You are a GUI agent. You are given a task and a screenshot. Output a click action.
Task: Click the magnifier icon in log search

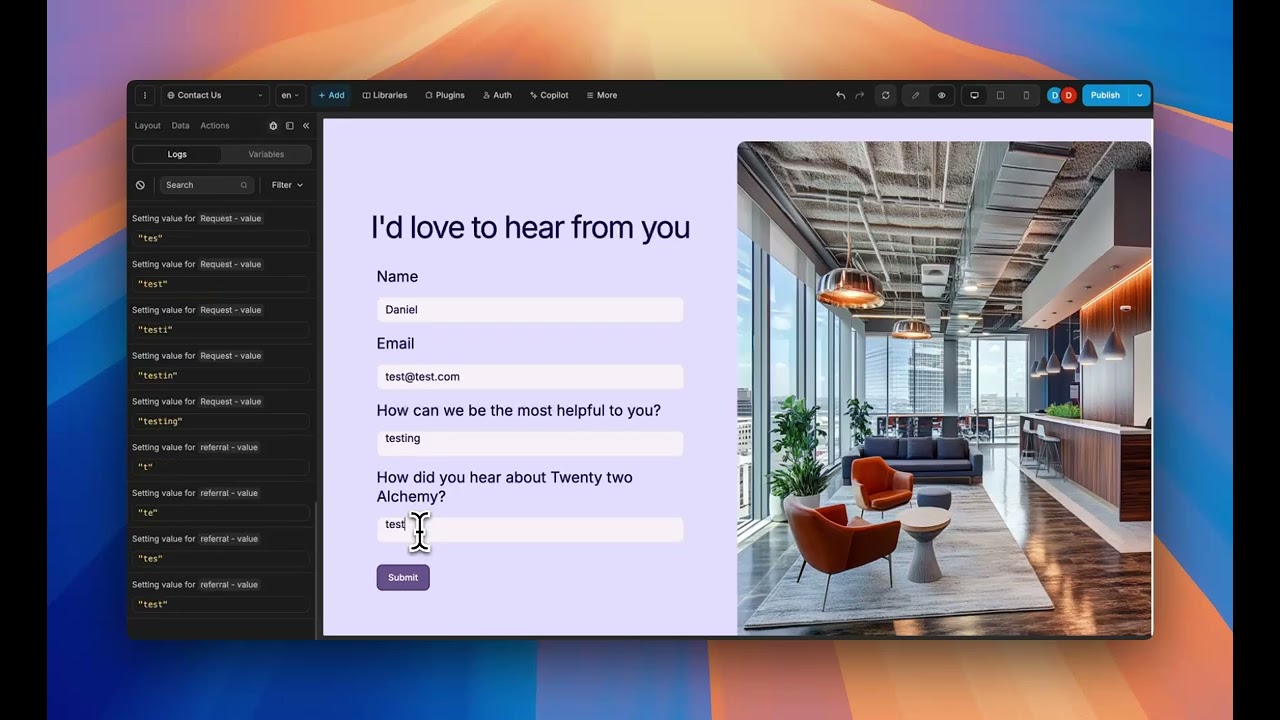click(x=243, y=185)
